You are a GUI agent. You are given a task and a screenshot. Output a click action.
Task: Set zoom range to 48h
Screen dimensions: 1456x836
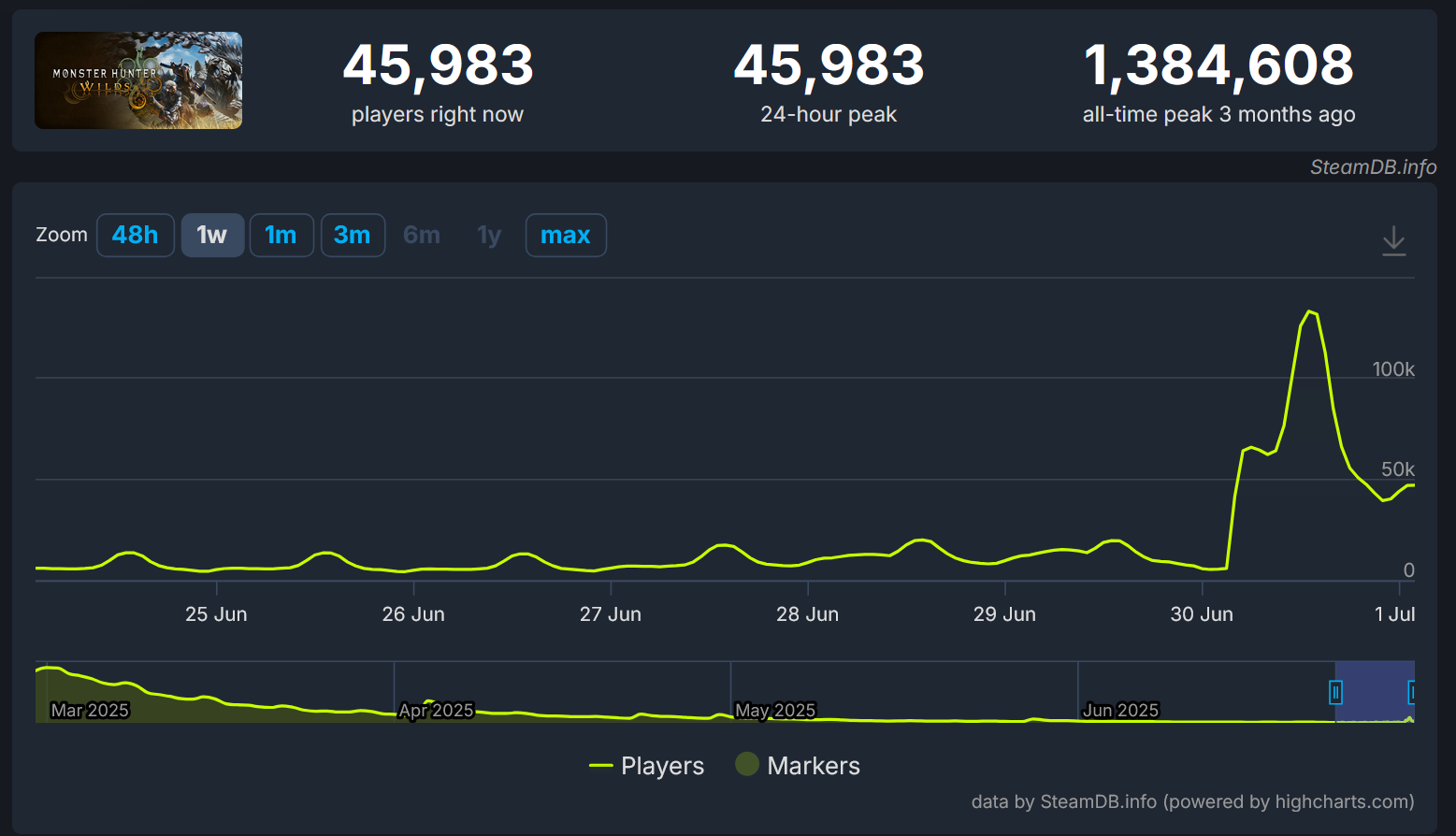(136, 235)
